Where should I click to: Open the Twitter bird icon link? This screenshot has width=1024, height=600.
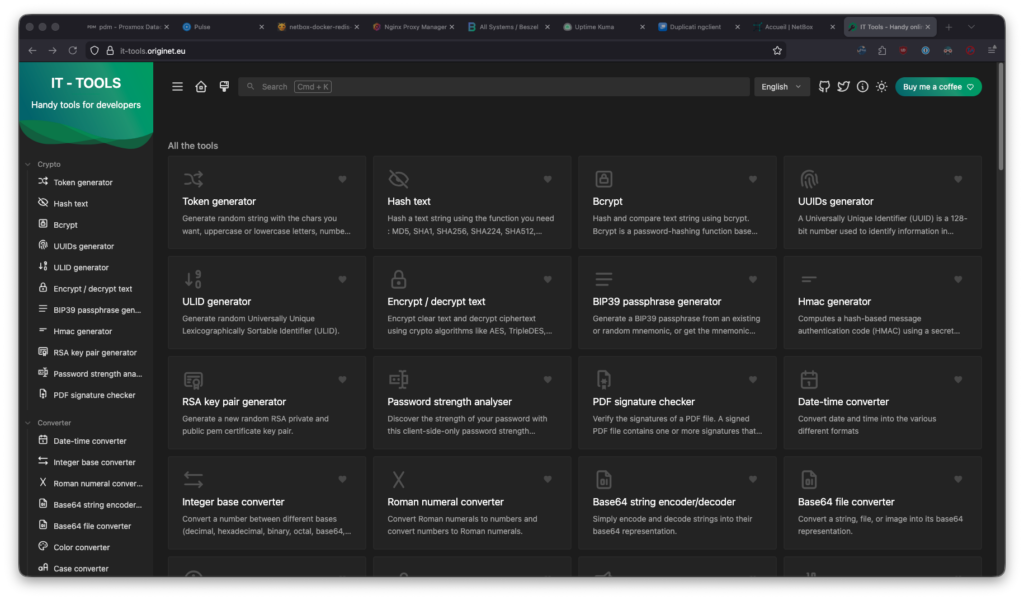coord(843,87)
